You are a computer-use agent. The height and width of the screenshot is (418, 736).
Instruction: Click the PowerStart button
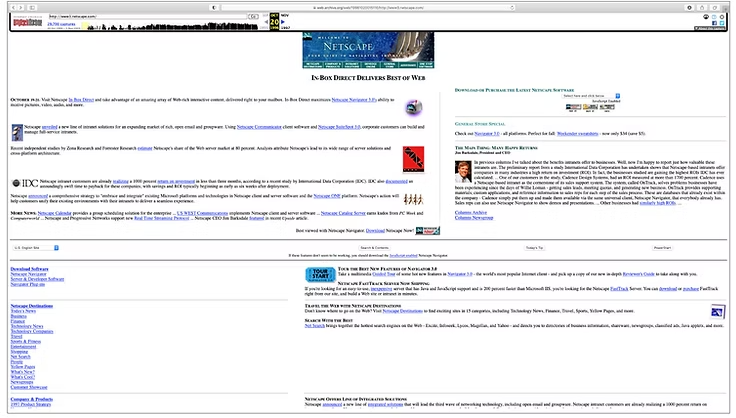pos(662,248)
